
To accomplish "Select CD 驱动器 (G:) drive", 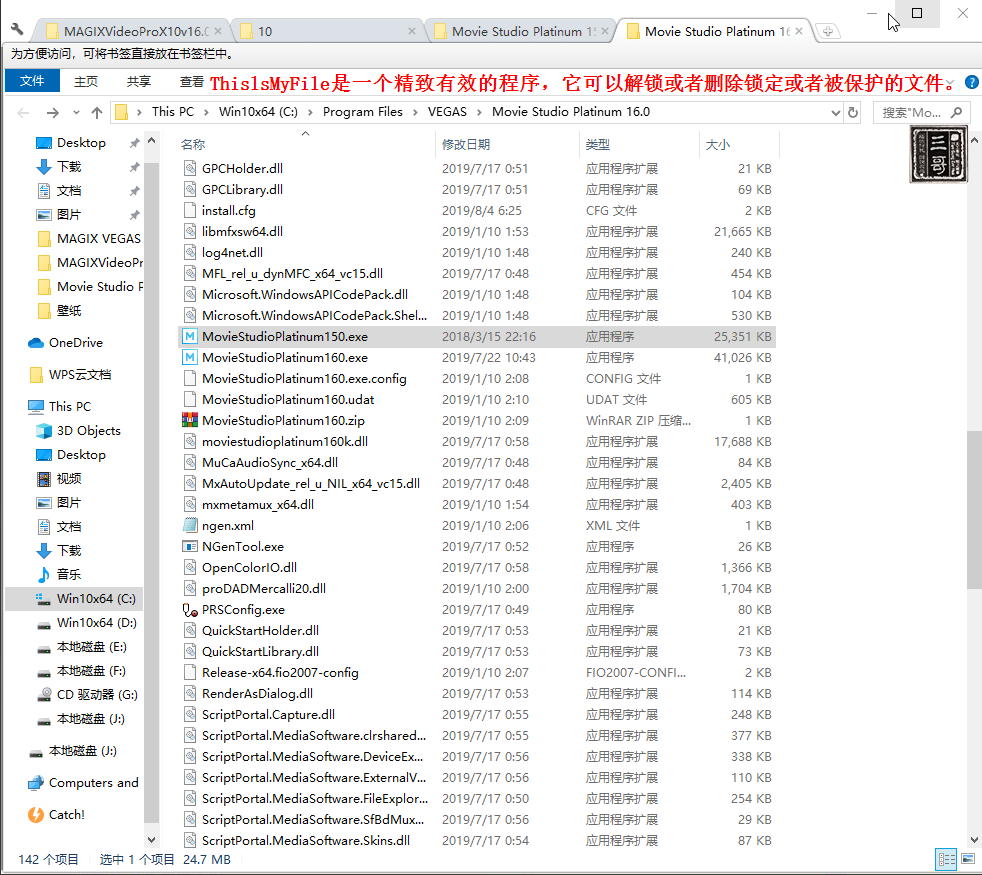I will point(96,695).
